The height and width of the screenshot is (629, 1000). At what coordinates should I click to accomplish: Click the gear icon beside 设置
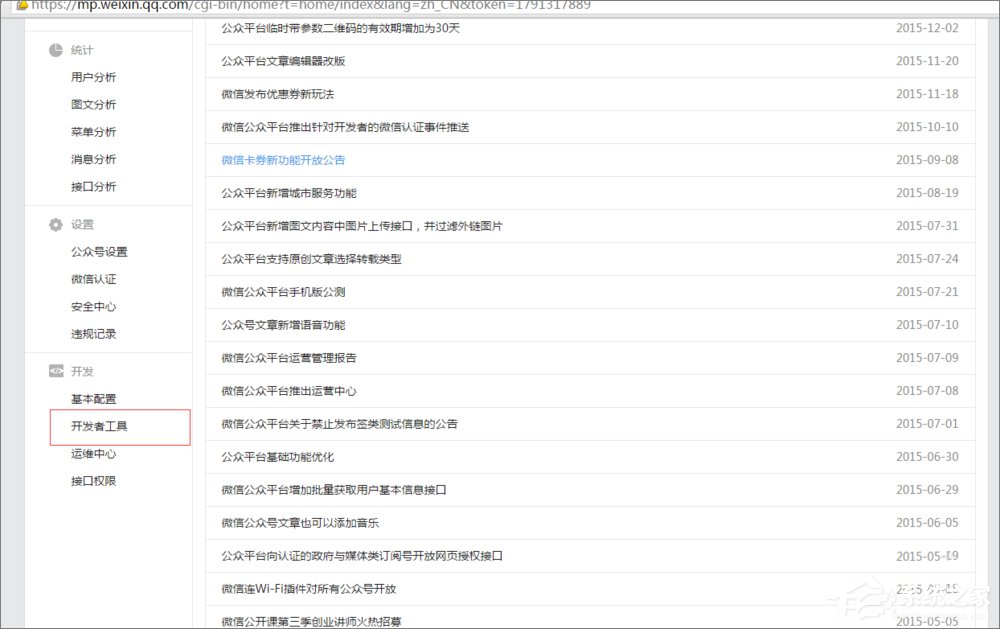(x=56, y=224)
